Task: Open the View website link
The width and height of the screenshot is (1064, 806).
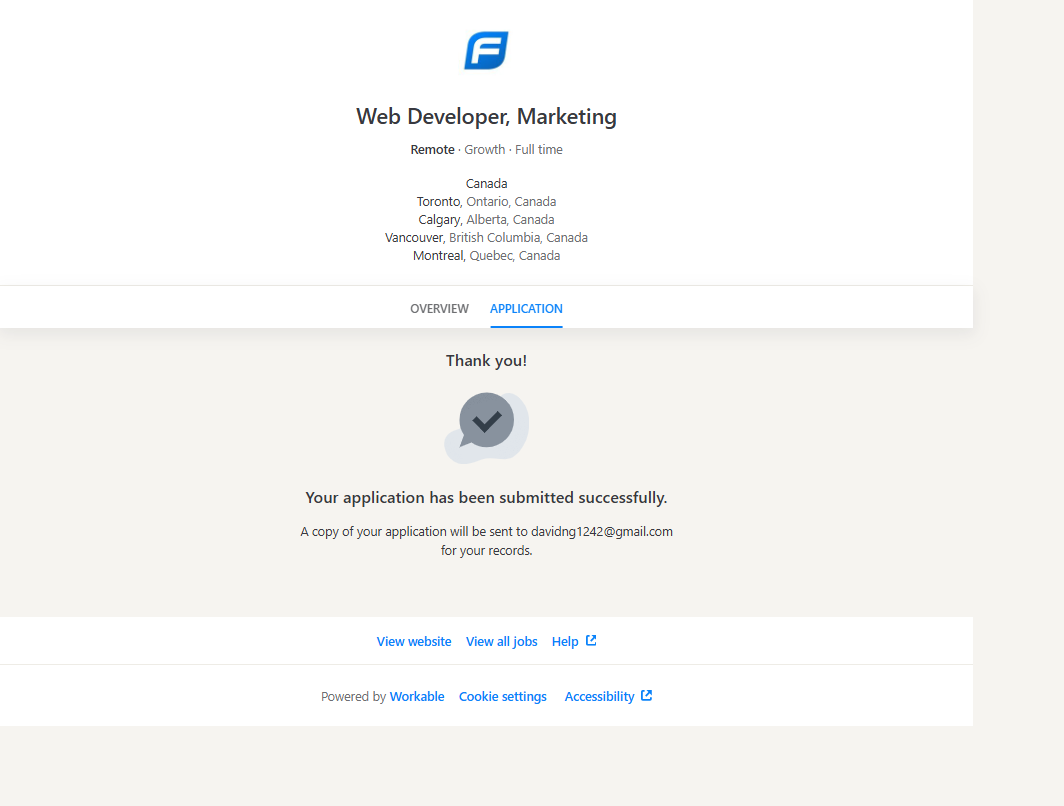Action: coord(414,642)
